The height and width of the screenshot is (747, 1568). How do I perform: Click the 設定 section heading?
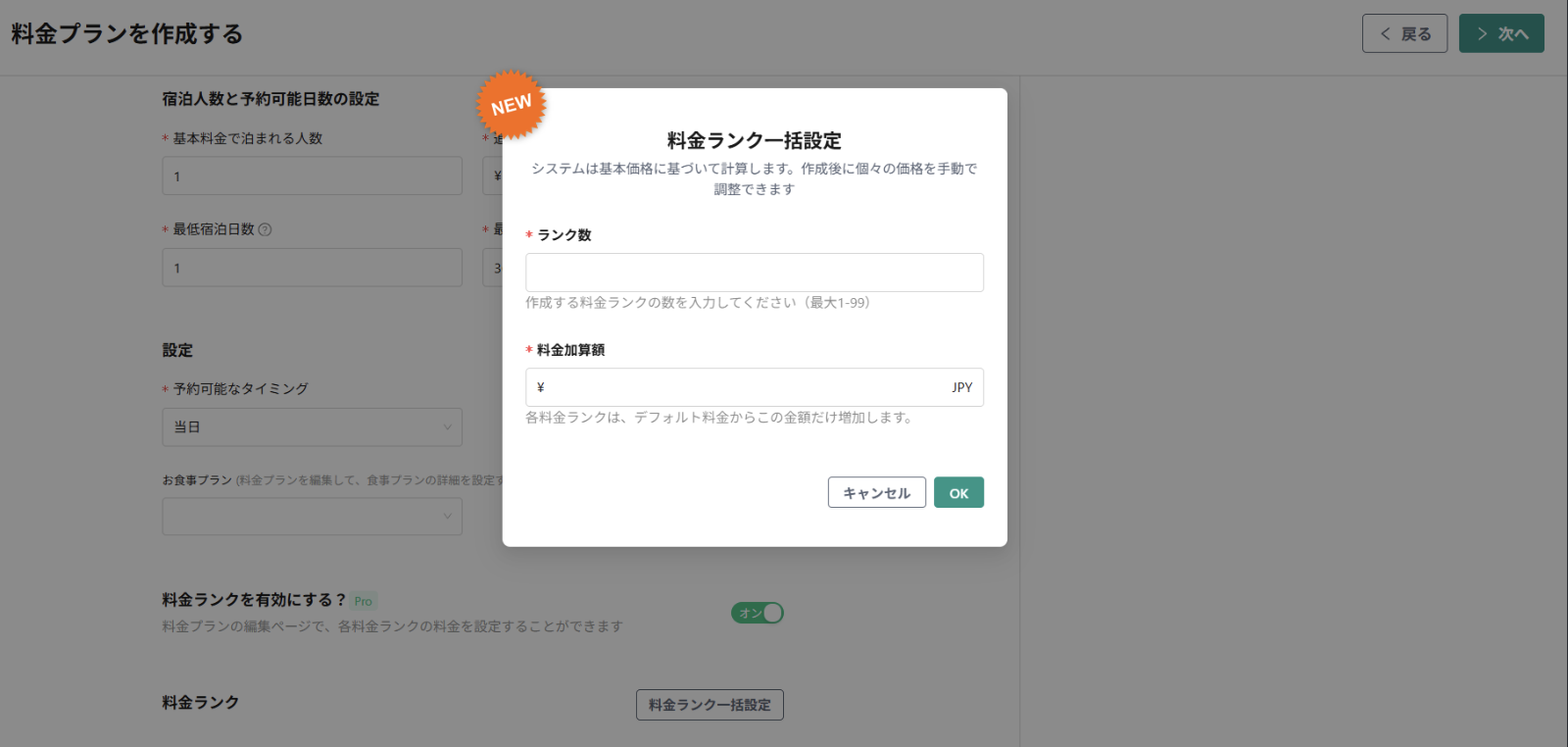[177, 350]
